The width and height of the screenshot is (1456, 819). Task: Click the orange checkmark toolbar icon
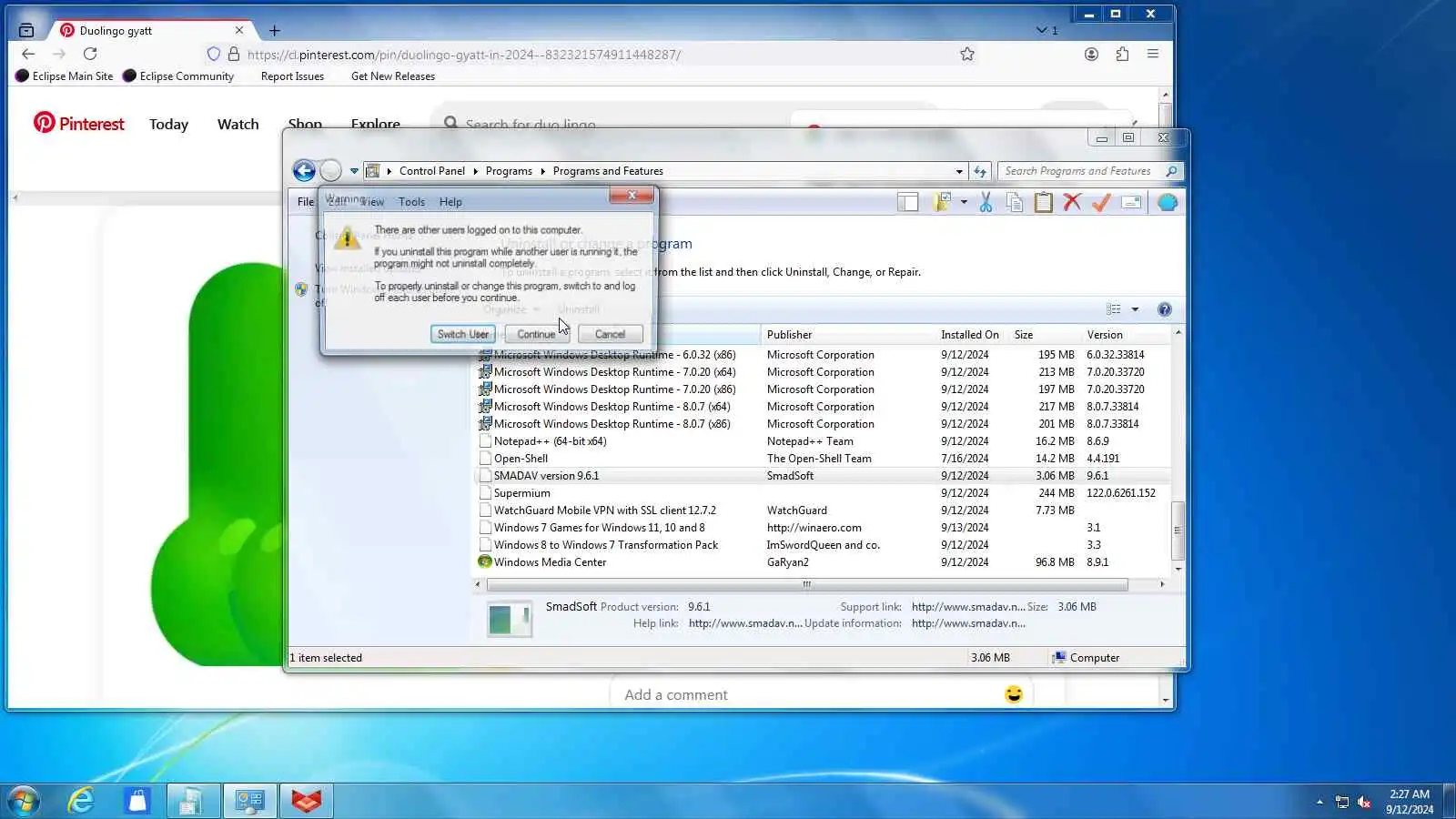point(1101,203)
